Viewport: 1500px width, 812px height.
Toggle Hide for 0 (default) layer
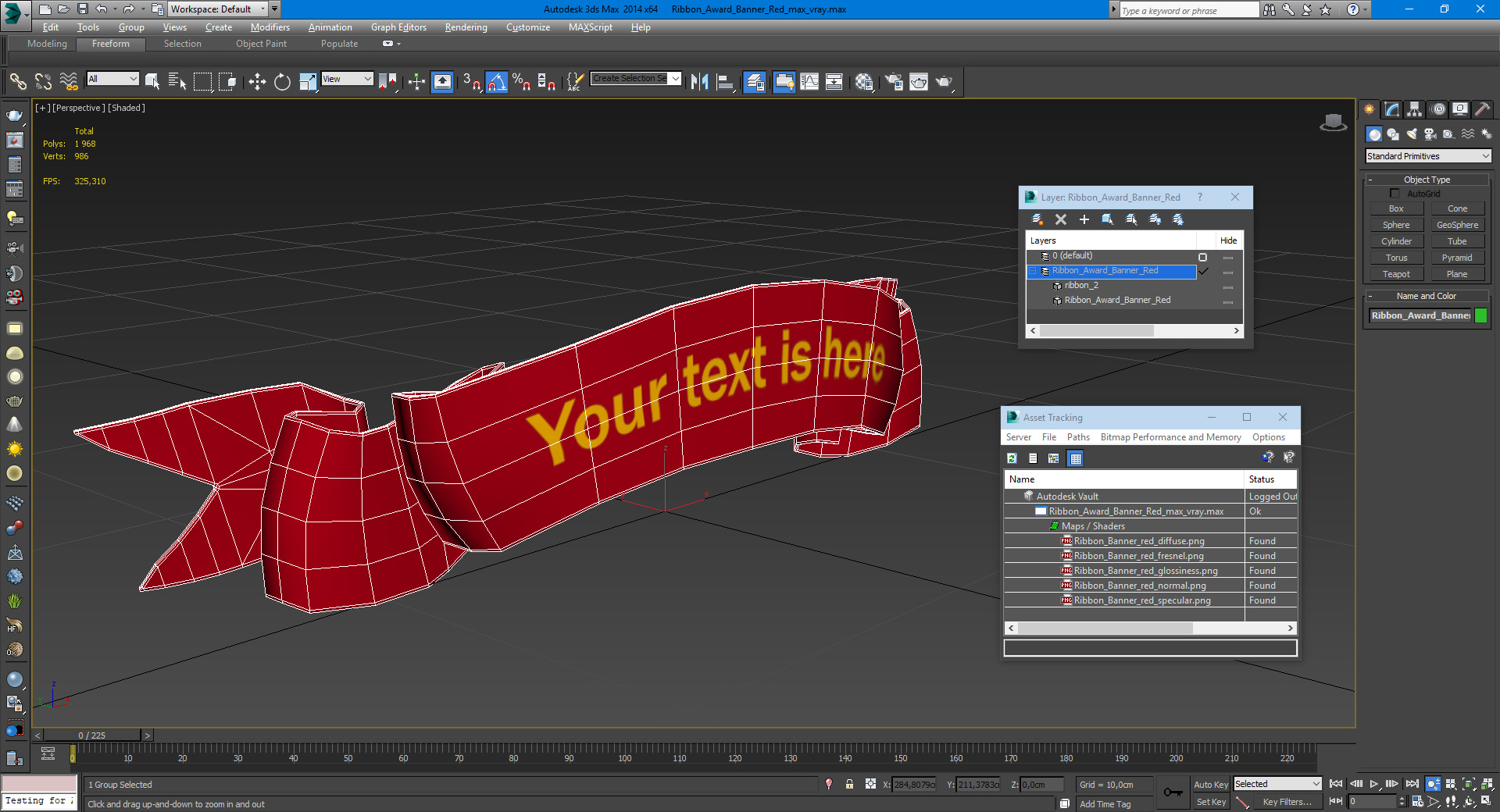point(1228,257)
